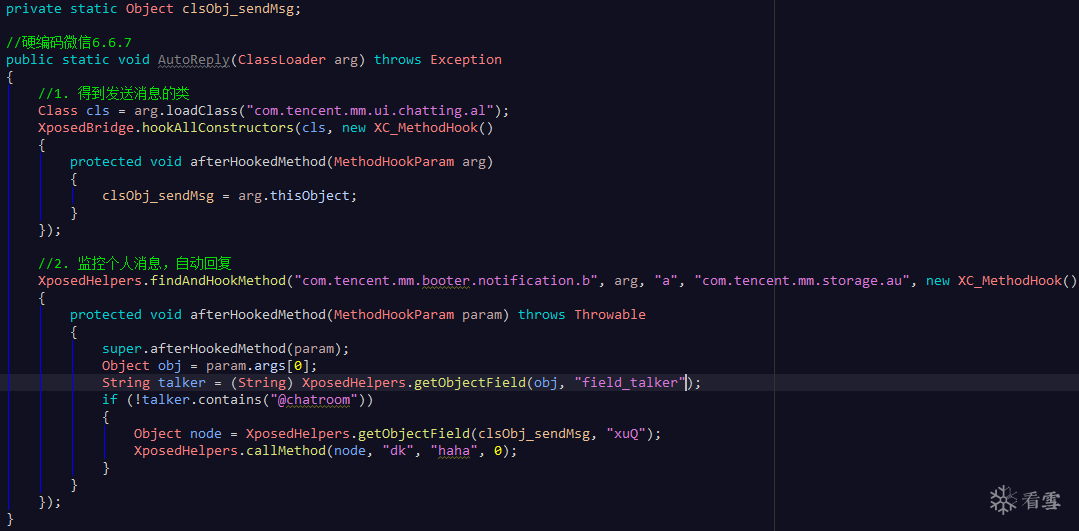Click the comment 1. 得到发送消息的类
The width and height of the screenshot is (1079, 531).
(114, 94)
